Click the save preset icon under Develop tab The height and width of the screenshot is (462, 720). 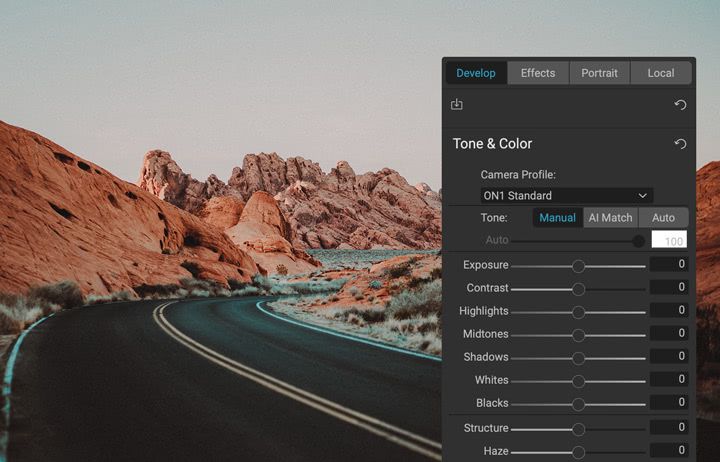coord(456,105)
